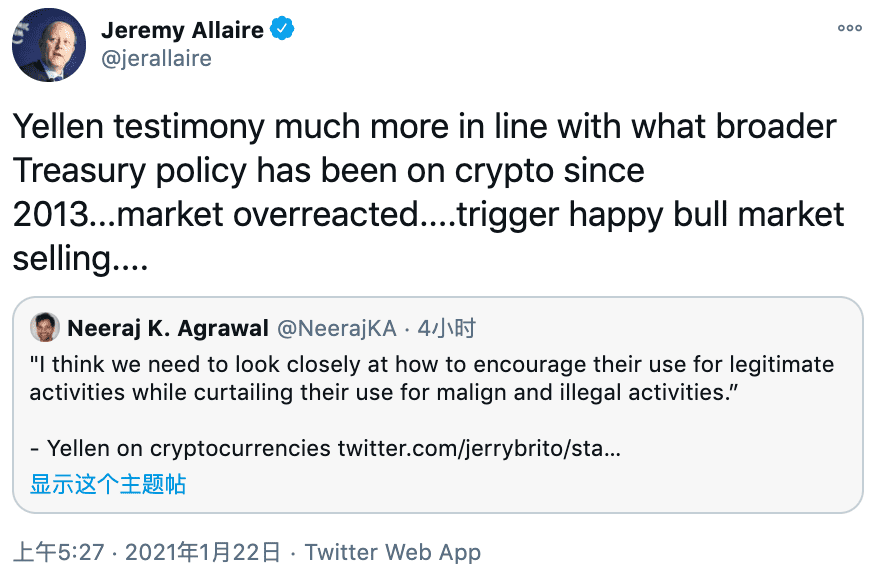876x578 pixels.
Task: Click the "Yellen testimony" opening tweet line
Action: tap(424, 127)
